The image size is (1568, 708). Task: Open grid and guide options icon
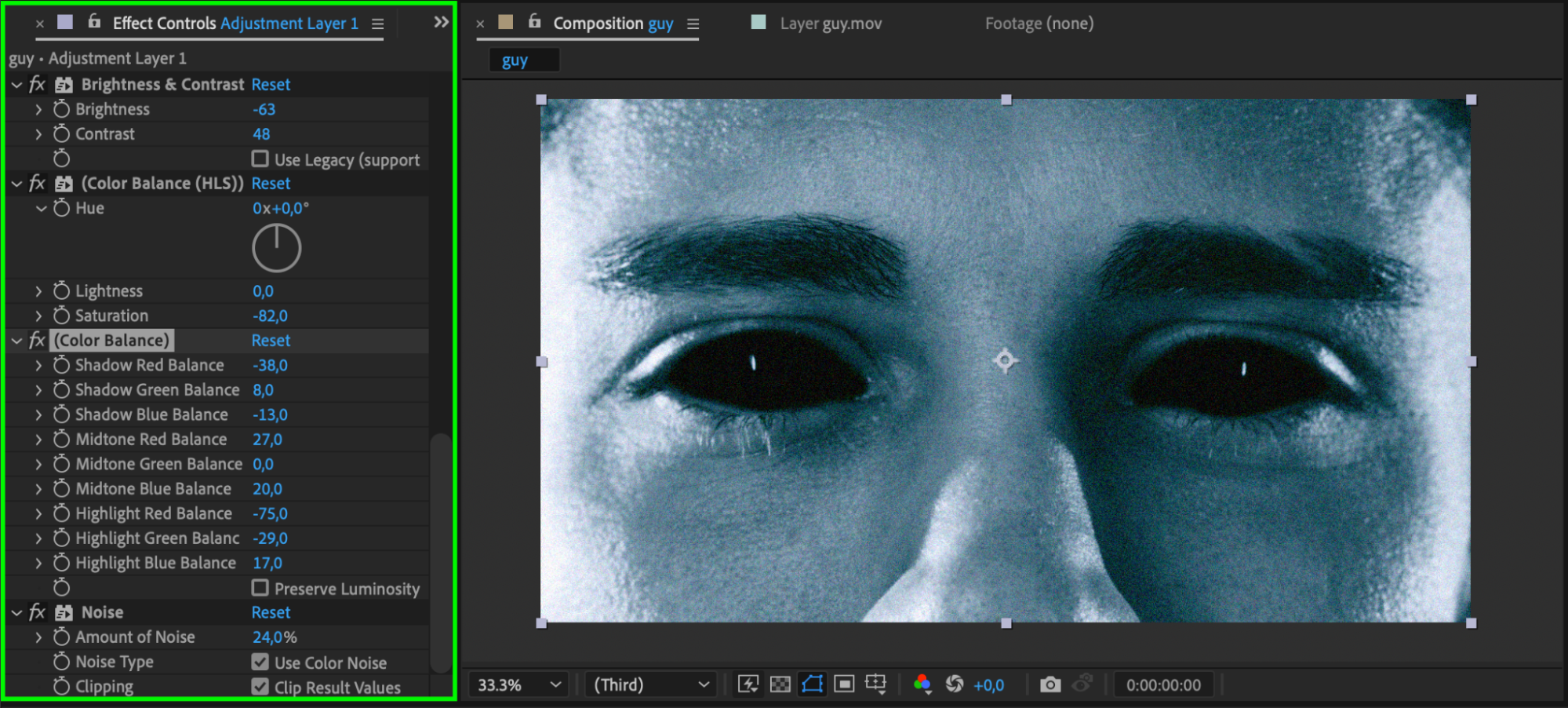[875, 684]
